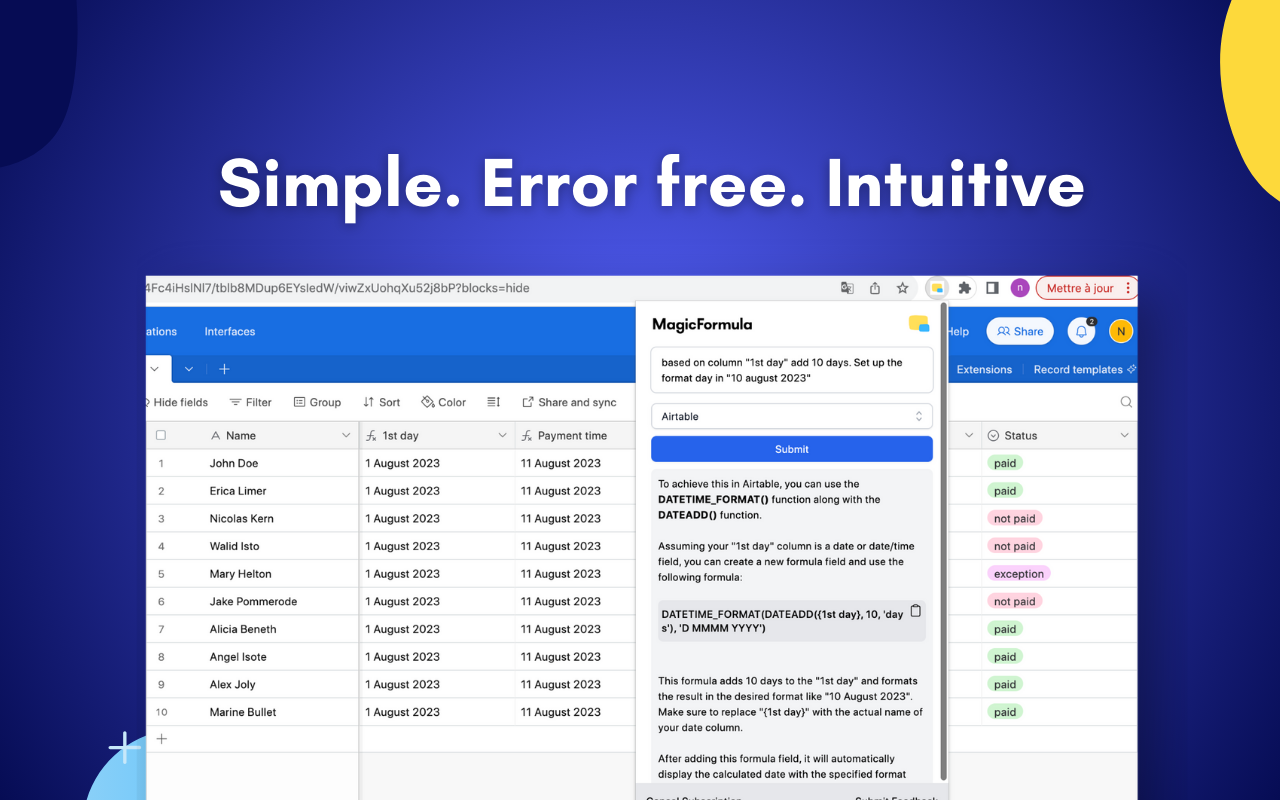Open Record templates
Screen dimensions: 1280x800
pos(1085,369)
